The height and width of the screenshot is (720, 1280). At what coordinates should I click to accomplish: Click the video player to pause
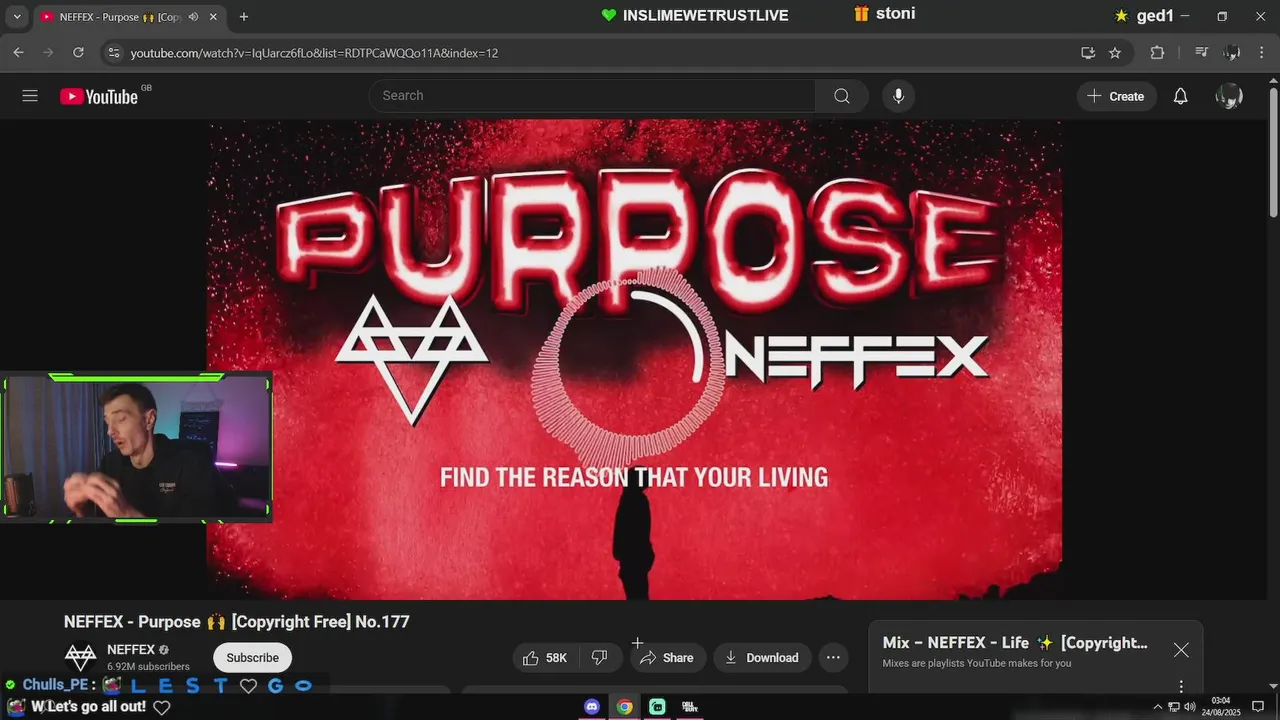click(x=634, y=360)
